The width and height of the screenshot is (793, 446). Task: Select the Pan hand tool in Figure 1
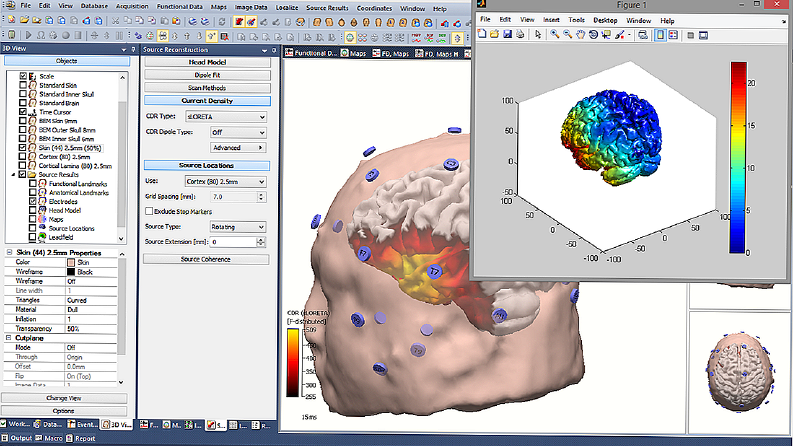pos(581,34)
